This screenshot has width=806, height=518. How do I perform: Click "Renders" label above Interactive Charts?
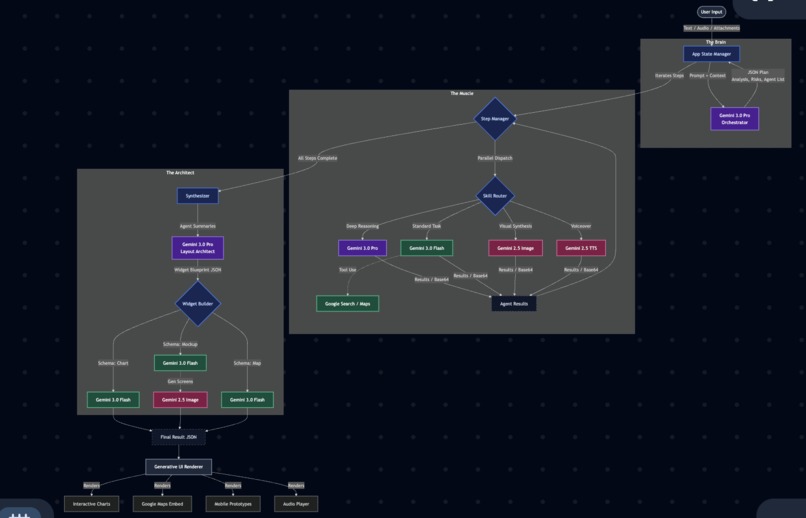coord(91,486)
